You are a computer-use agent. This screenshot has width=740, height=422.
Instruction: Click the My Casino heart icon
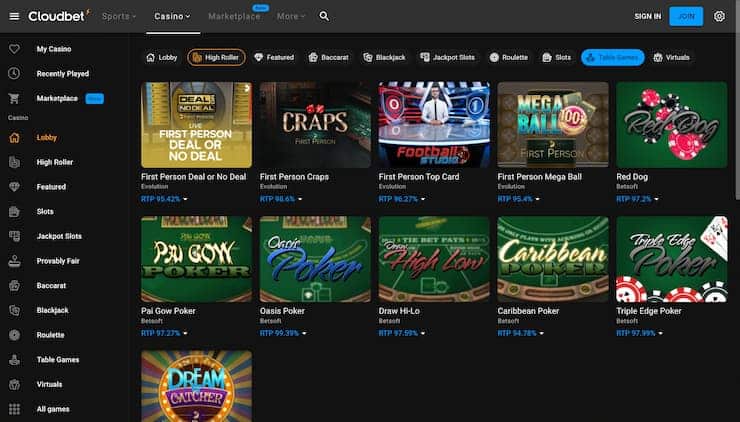(14, 49)
